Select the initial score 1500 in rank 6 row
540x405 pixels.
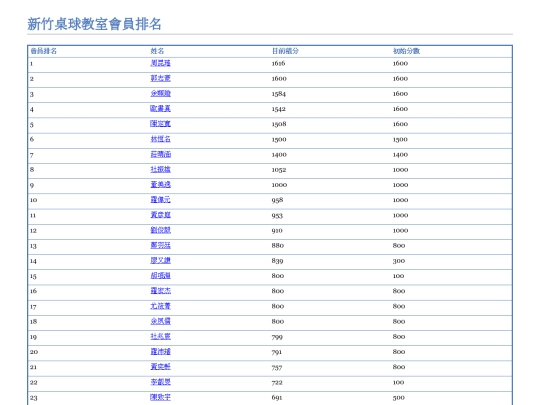(400, 139)
